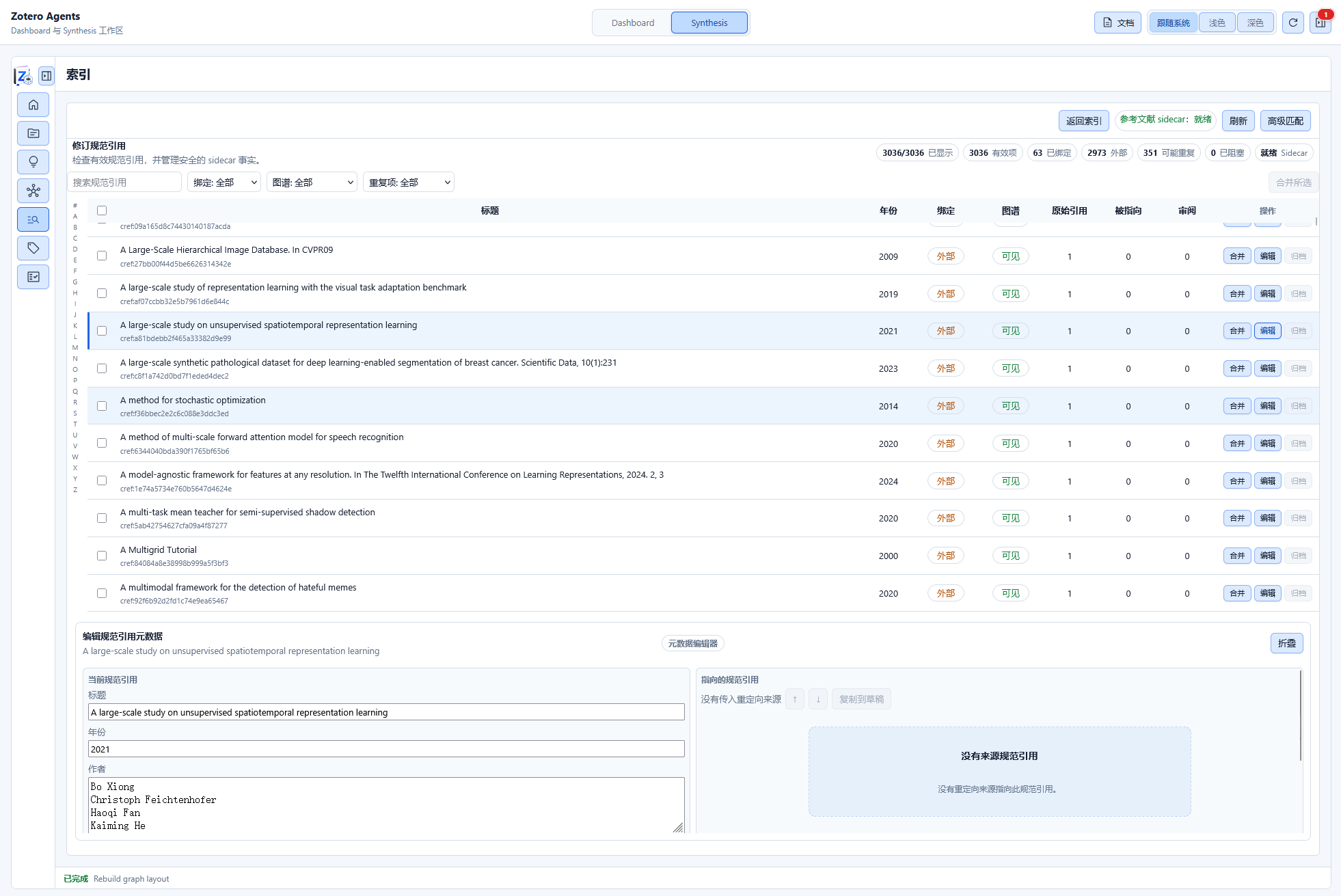Jump to letter Z in alphabet index
The height and width of the screenshot is (896, 1341).
tap(75, 490)
